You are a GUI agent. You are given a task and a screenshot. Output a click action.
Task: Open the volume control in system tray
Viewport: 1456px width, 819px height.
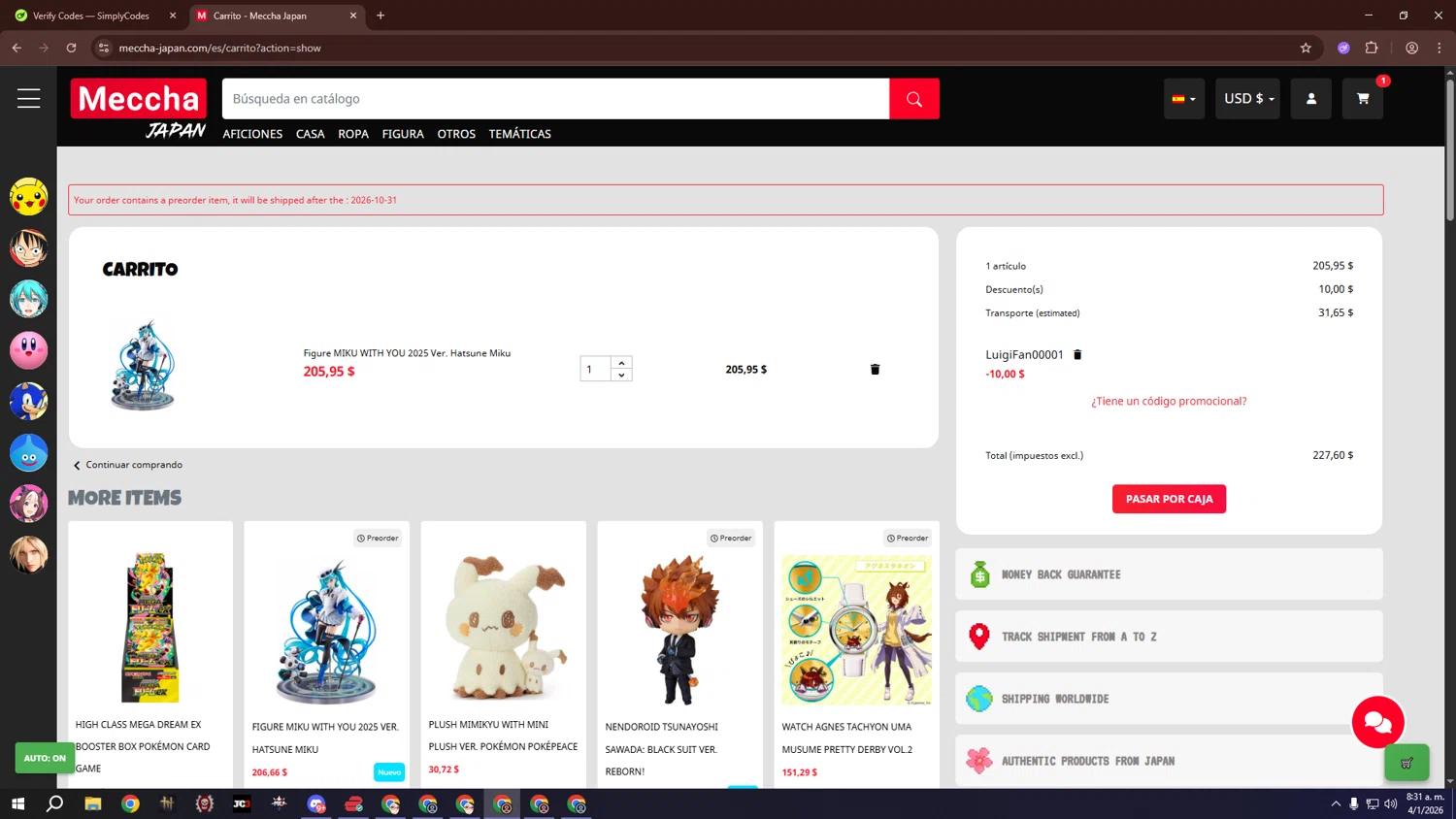point(1391,803)
